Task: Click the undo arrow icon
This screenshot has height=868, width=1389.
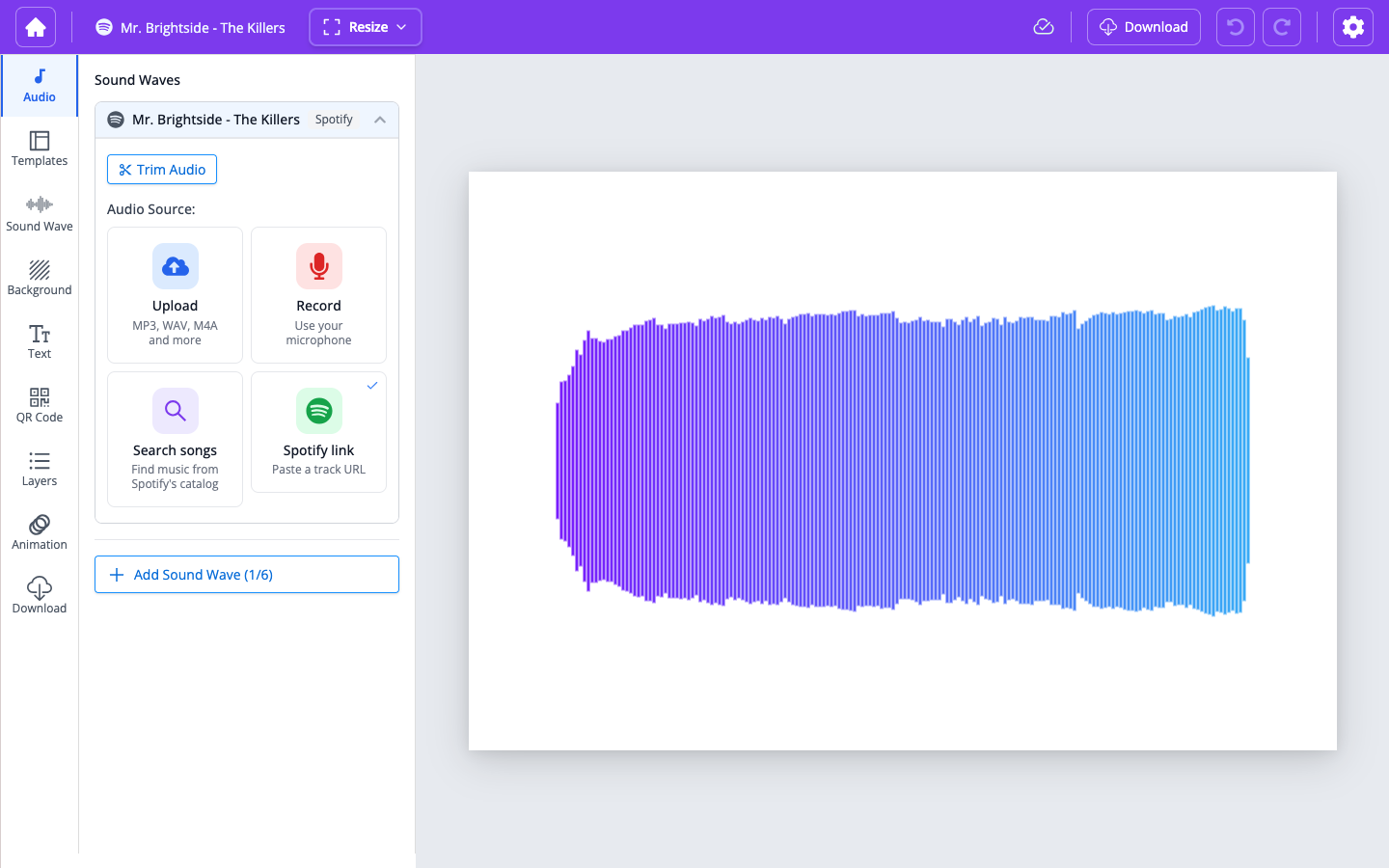Action: (1235, 27)
